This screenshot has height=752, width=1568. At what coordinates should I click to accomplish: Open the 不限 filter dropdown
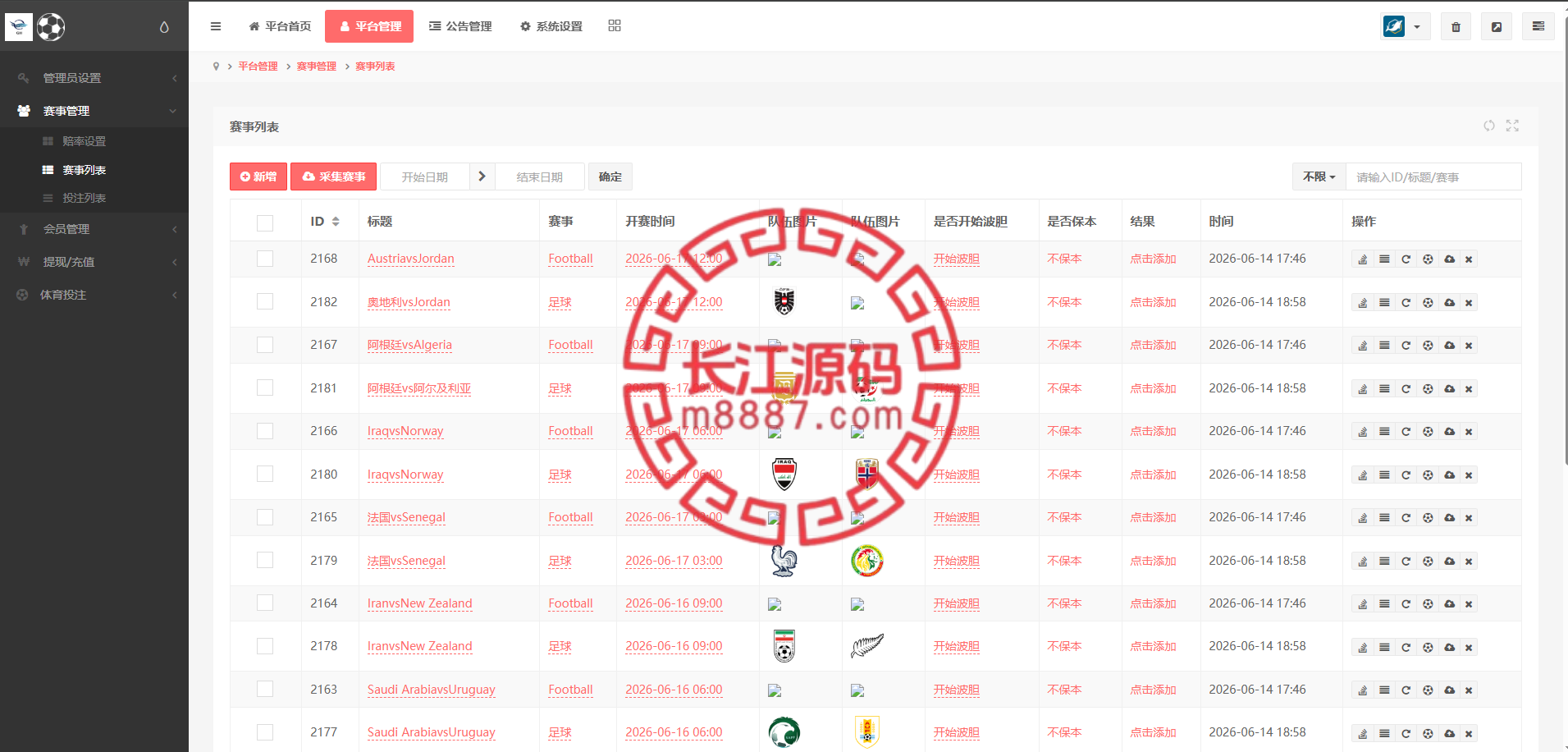click(1319, 177)
